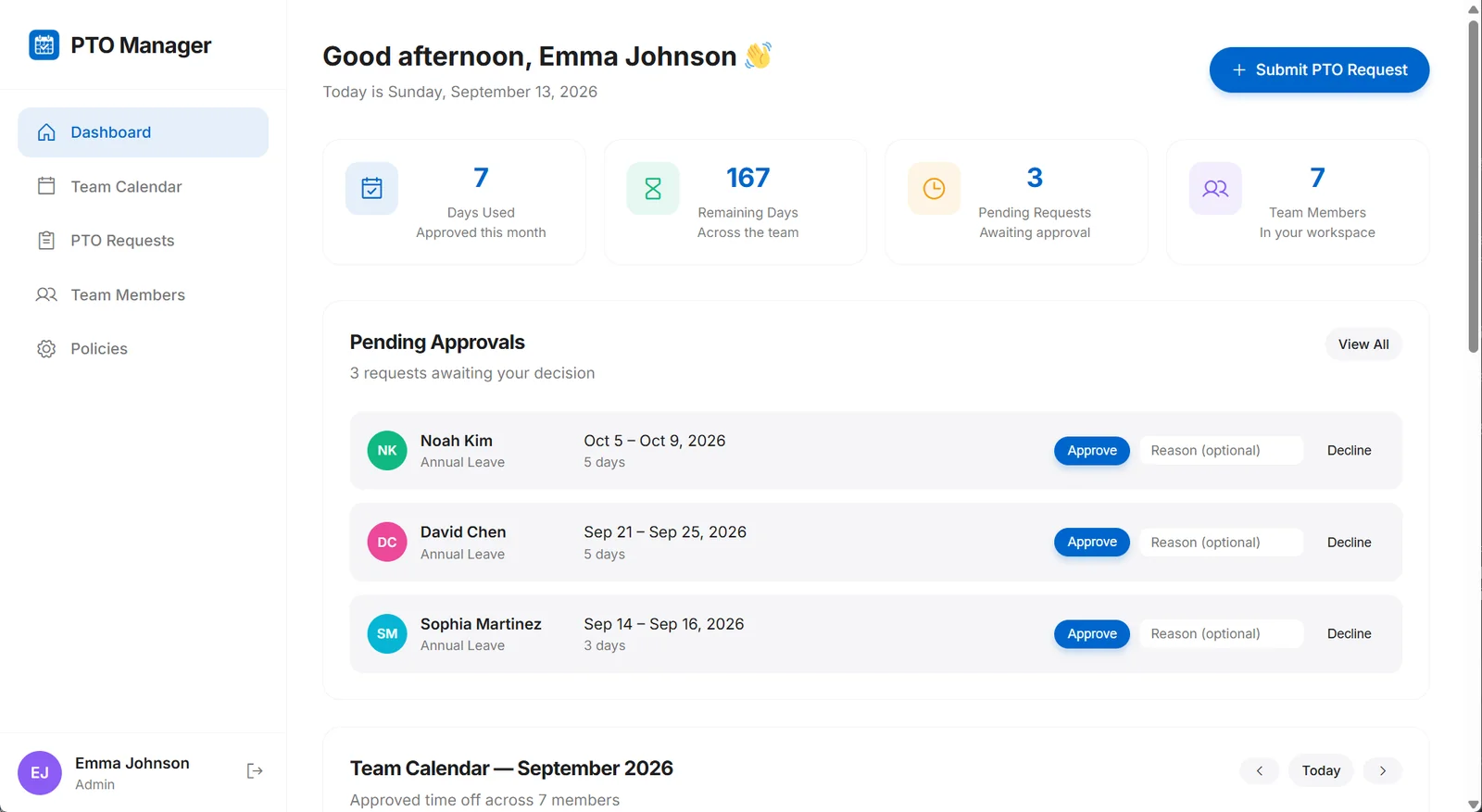Focus the reason field for David Chen

tap(1222, 543)
